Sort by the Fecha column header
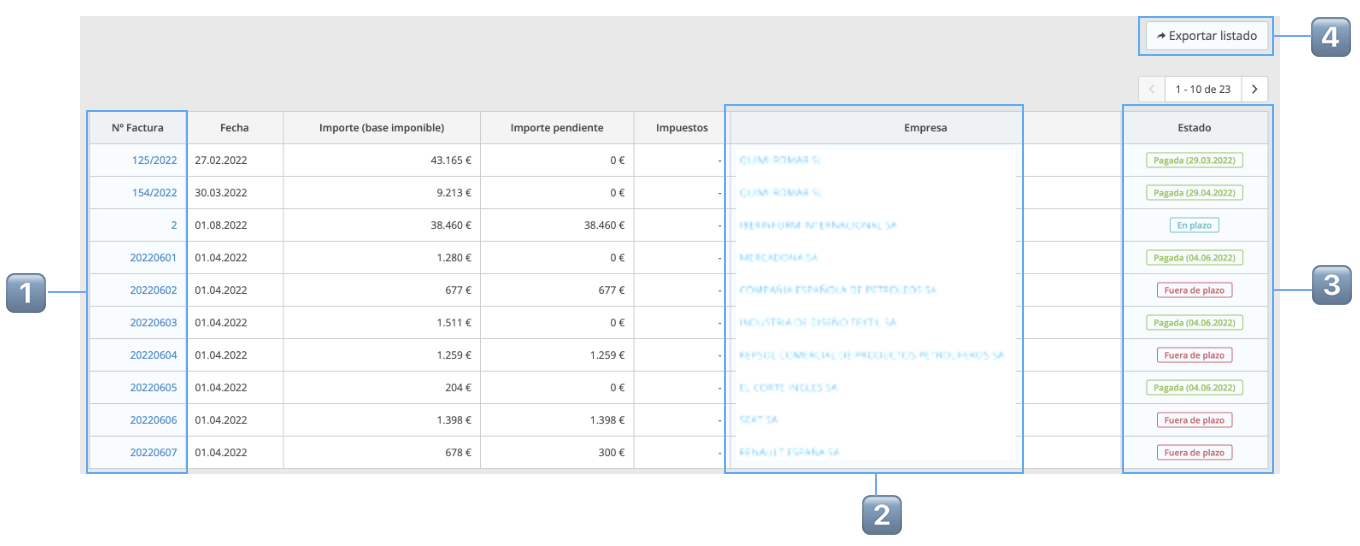1360x546 pixels. coord(234,128)
